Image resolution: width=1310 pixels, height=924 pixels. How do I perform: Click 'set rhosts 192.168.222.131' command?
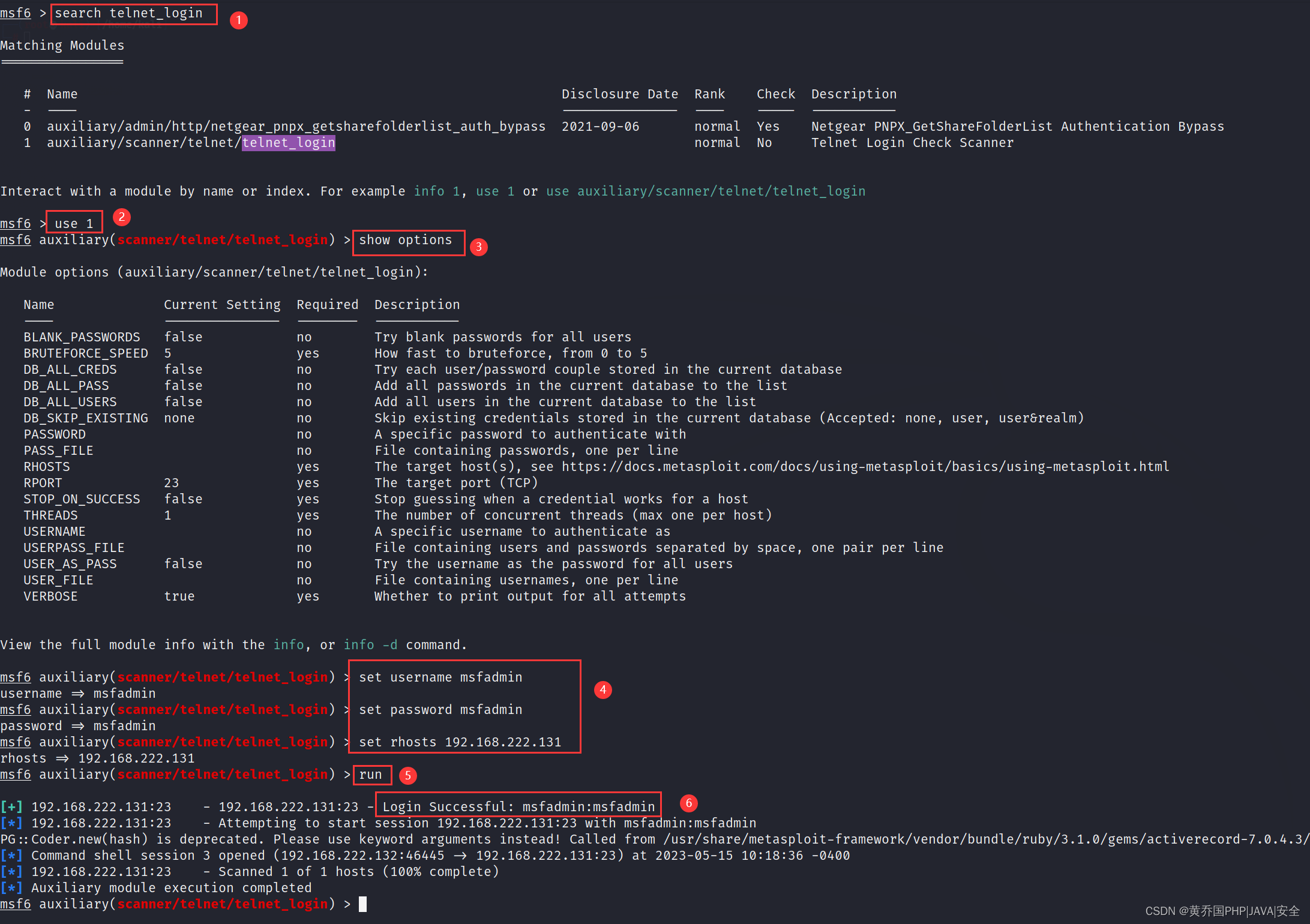point(460,742)
